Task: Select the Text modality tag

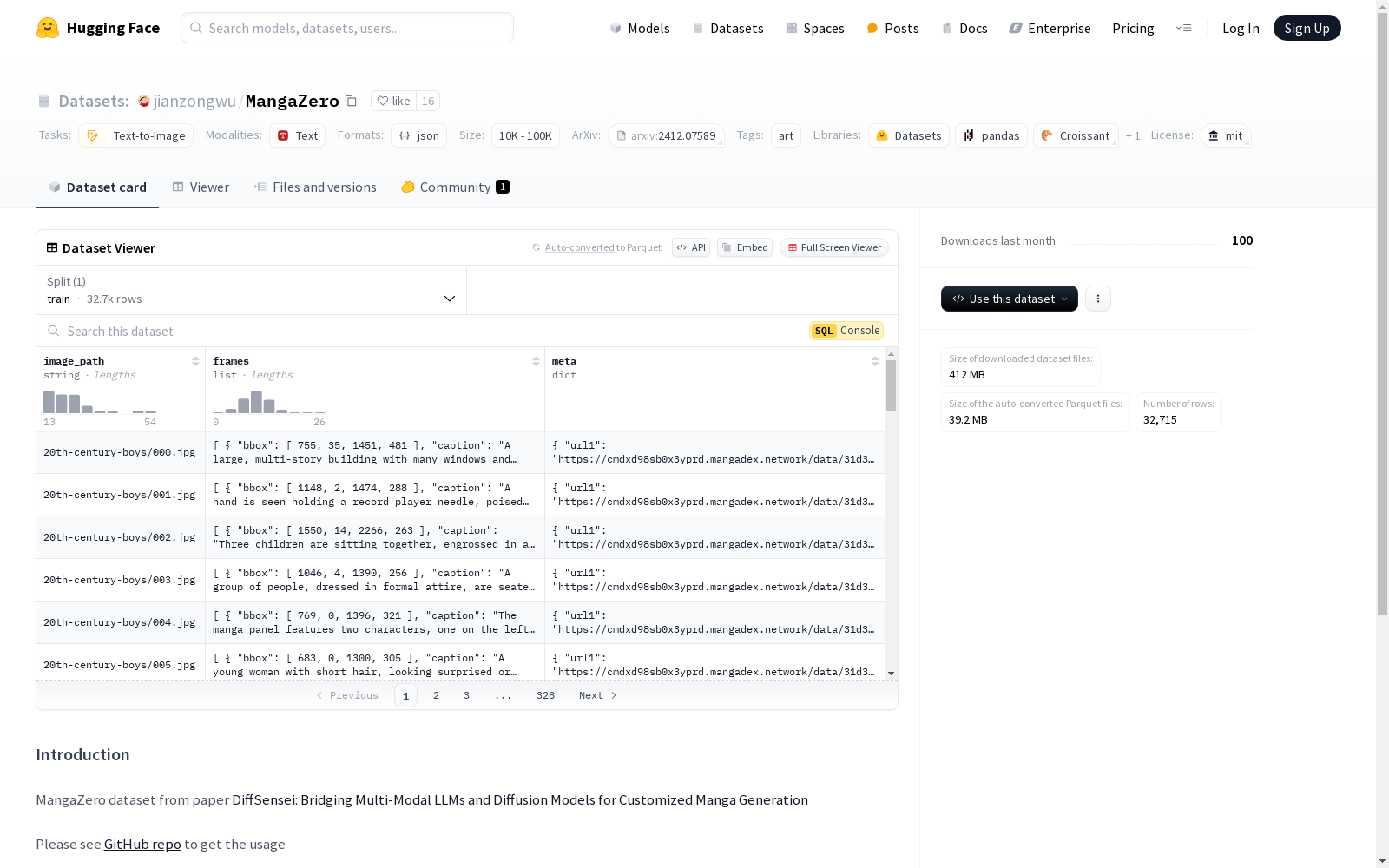Action: 297,135
